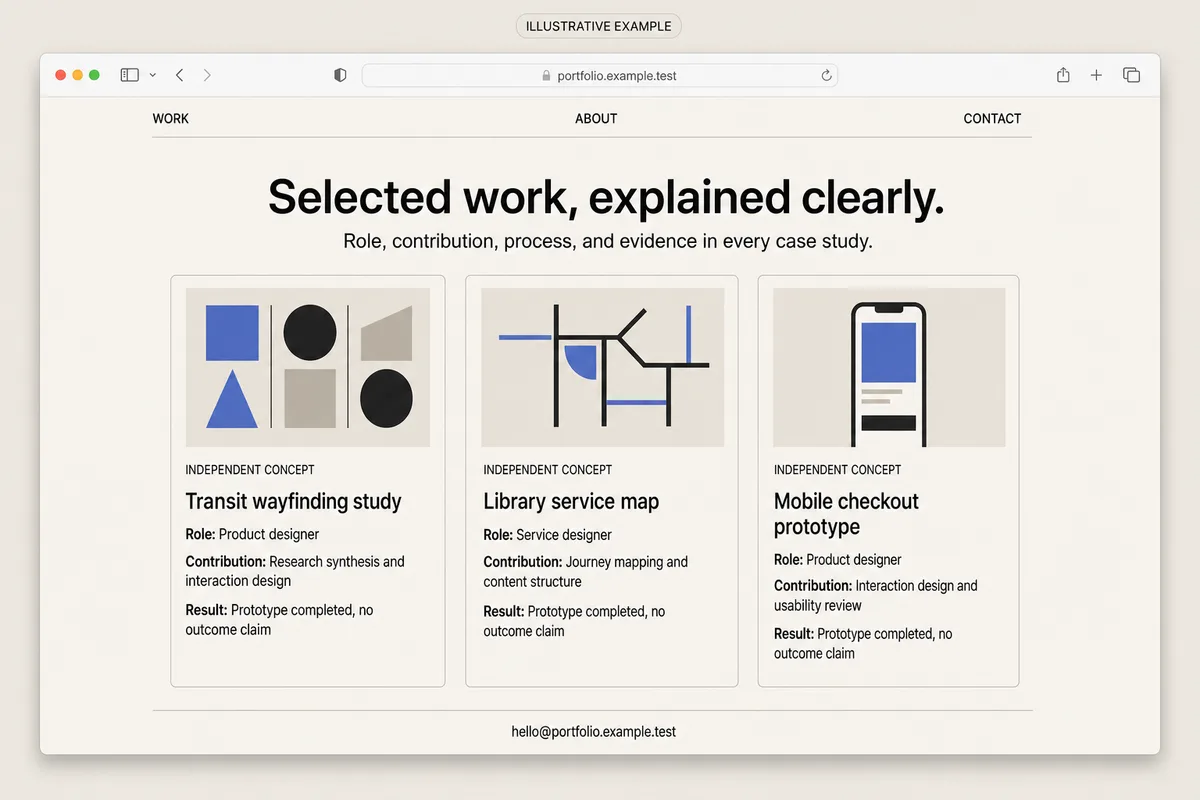
Task: Click the yellow minimize window button
Action: coord(77,75)
